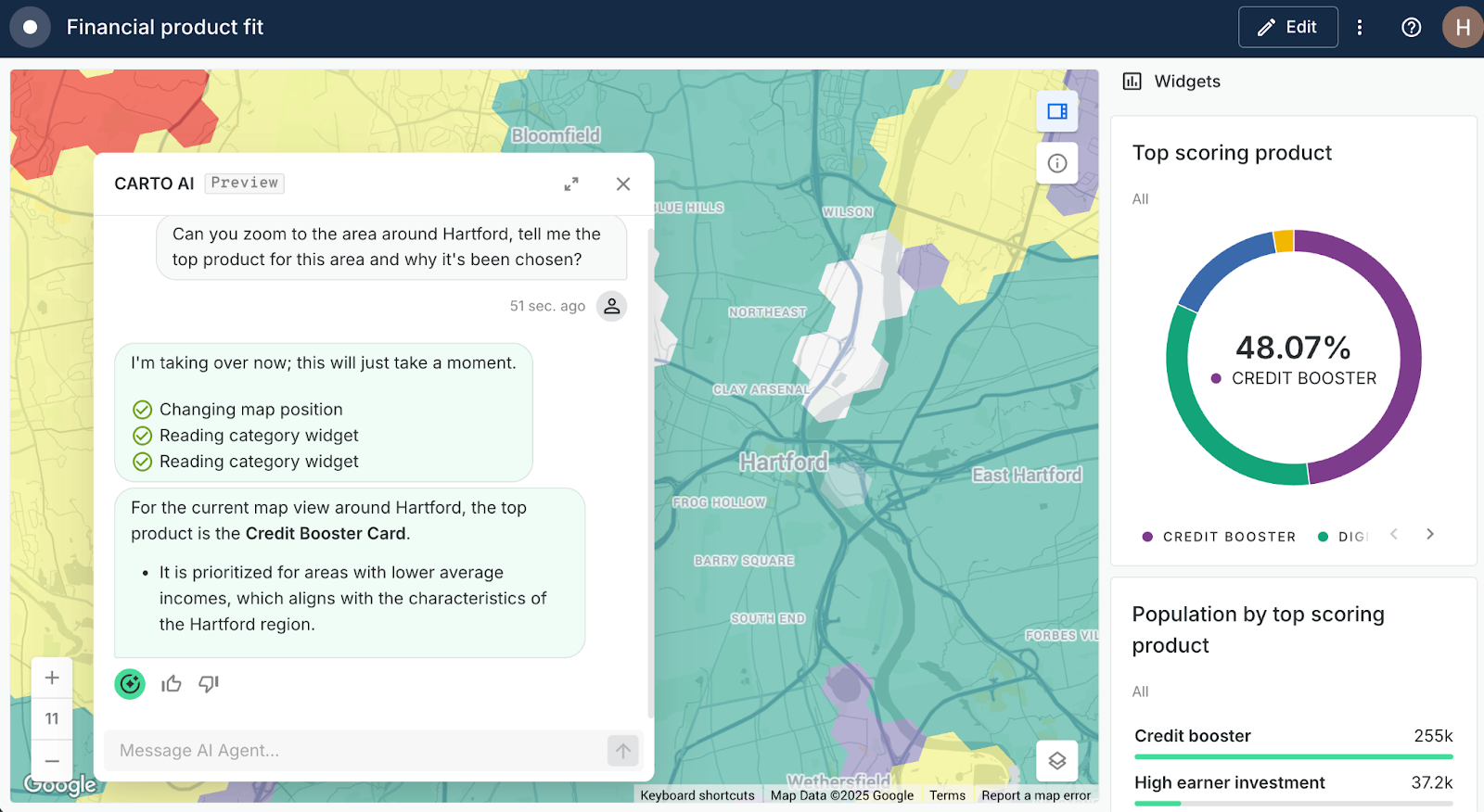Go to next legend page arrow
The height and width of the screenshot is (812, 1484).
click(x=1430, y=534)
